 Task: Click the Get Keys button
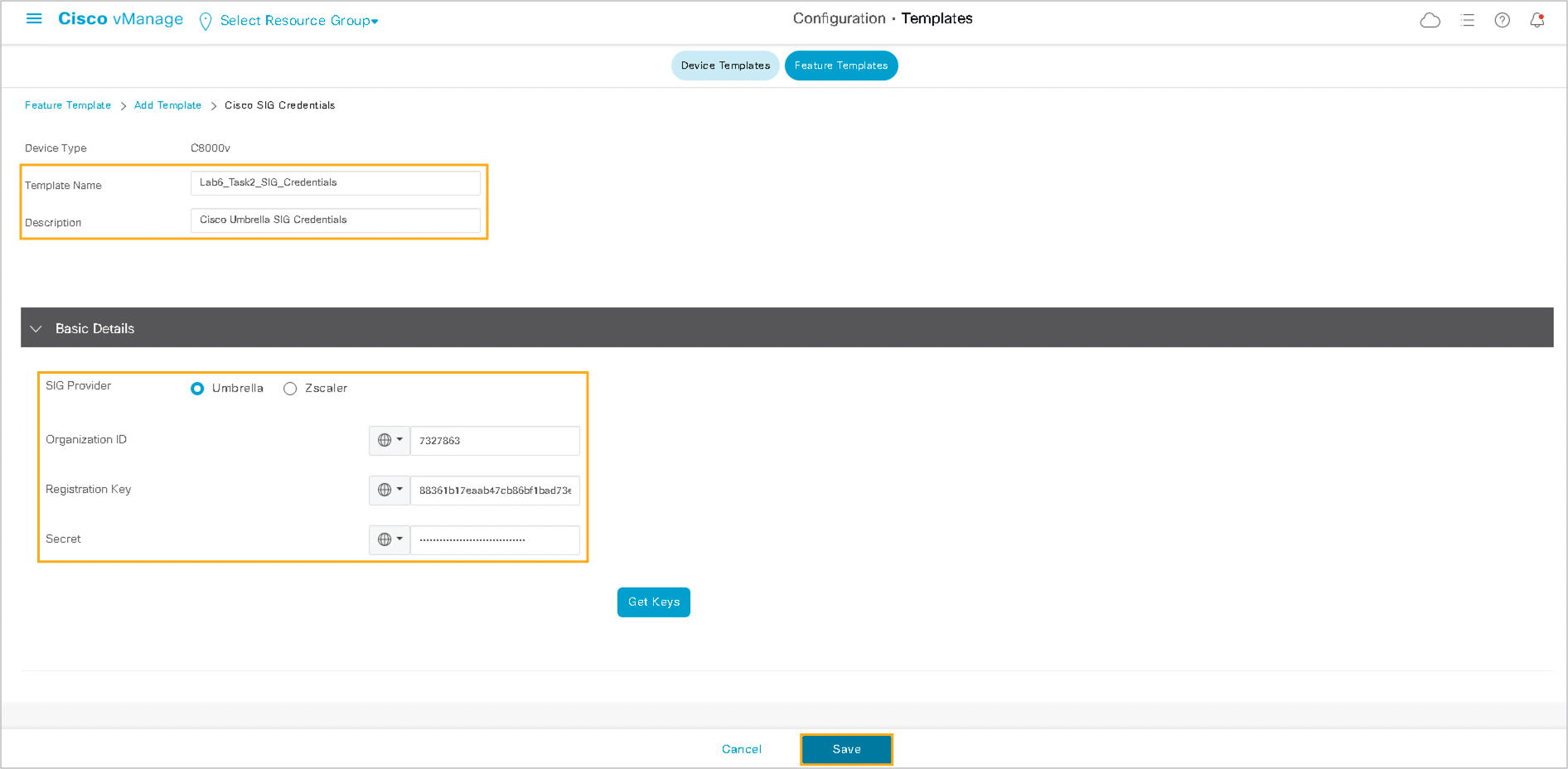654,602
